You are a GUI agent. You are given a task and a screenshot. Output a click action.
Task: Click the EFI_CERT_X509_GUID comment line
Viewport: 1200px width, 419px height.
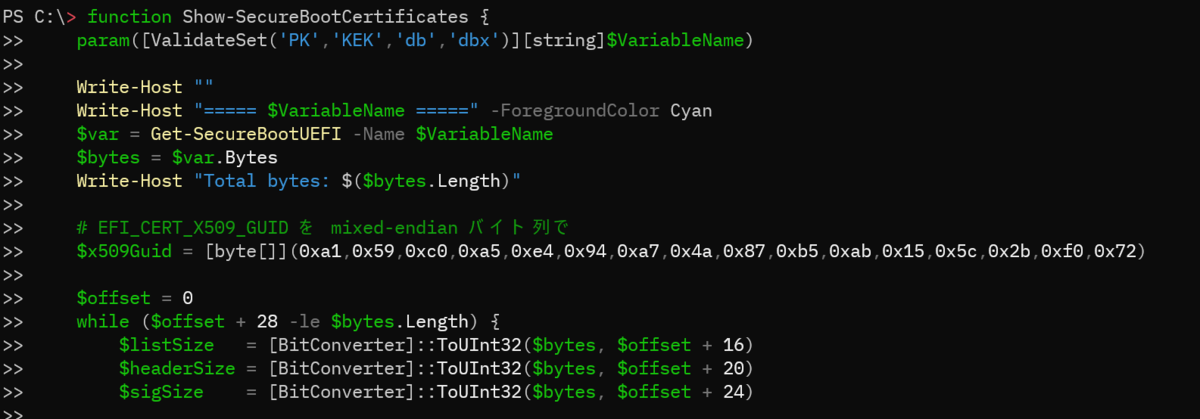pyautogui.click(x=321, y=228)
